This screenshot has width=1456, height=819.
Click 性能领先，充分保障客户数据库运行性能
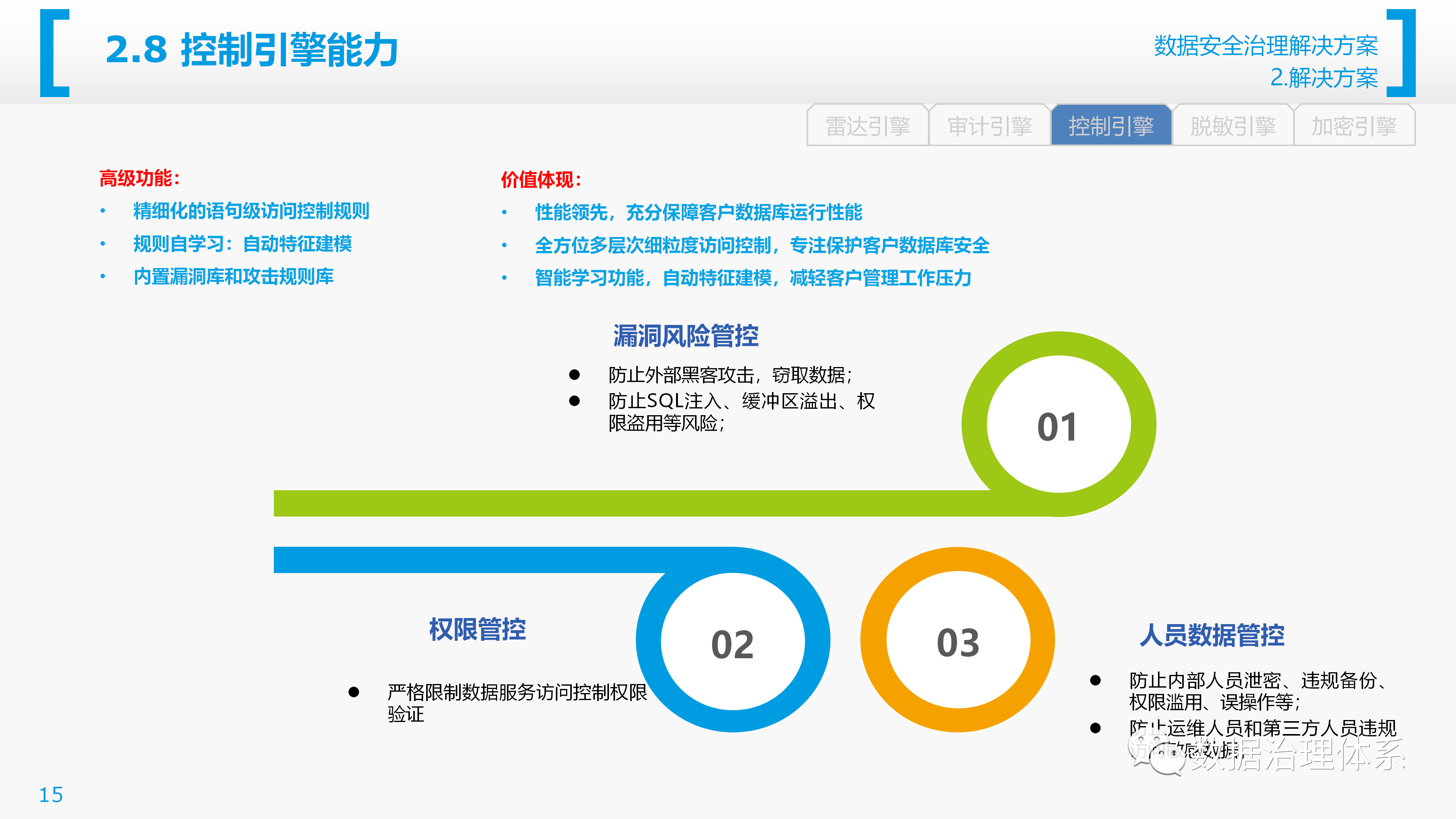698,212
